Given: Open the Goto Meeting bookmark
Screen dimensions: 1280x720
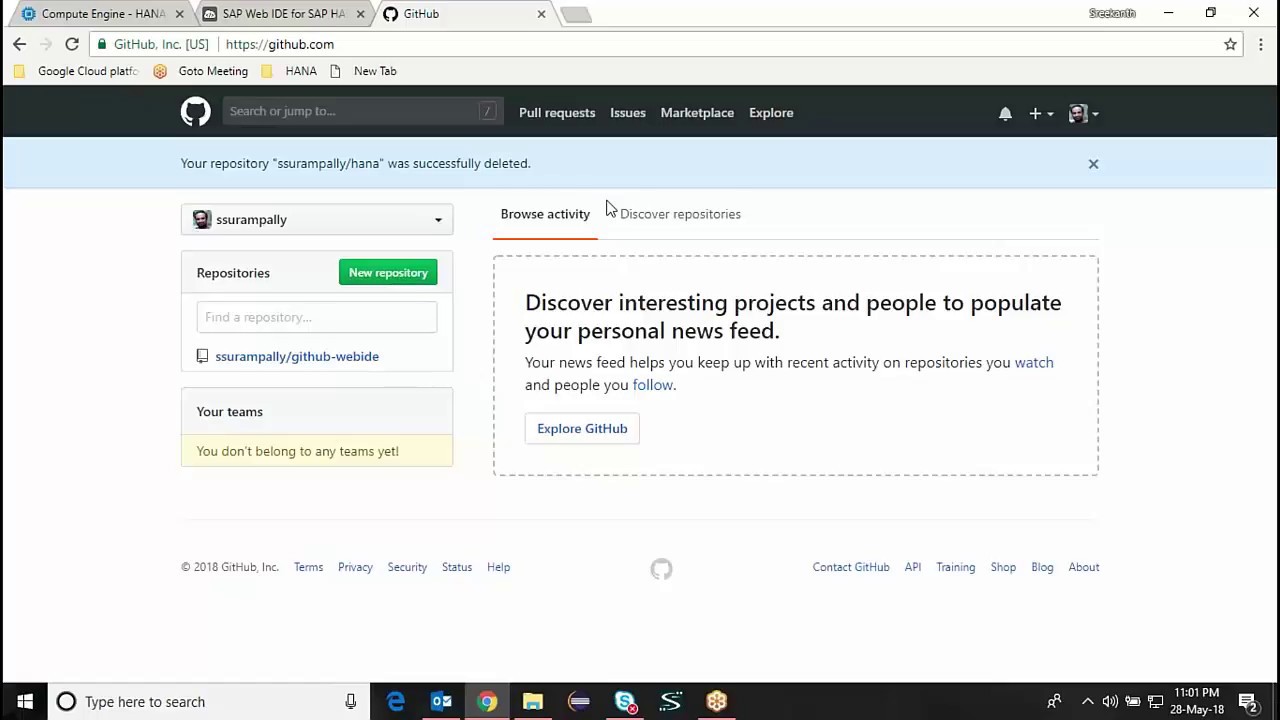Looking at the screenshot, I should tap(200, 71).
